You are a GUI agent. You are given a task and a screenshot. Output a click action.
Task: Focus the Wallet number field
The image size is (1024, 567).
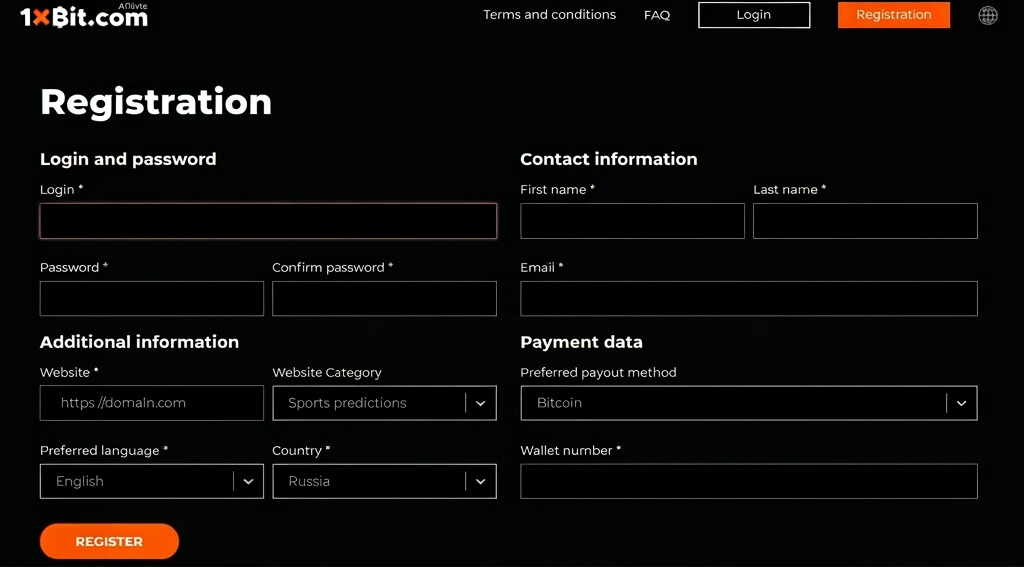coord(749,481)
